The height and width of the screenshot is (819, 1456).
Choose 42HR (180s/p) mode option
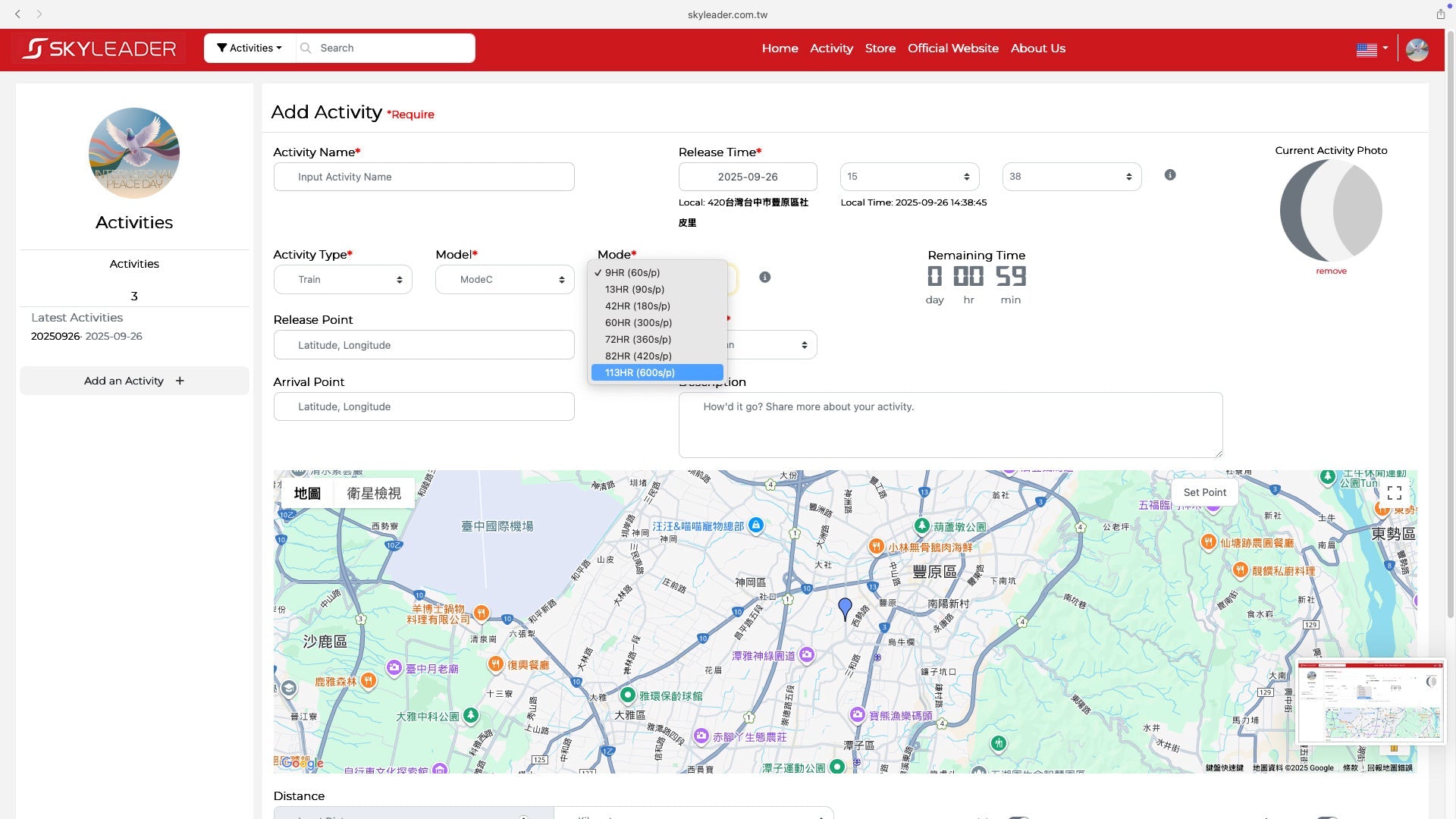click(x=638, y=306)
